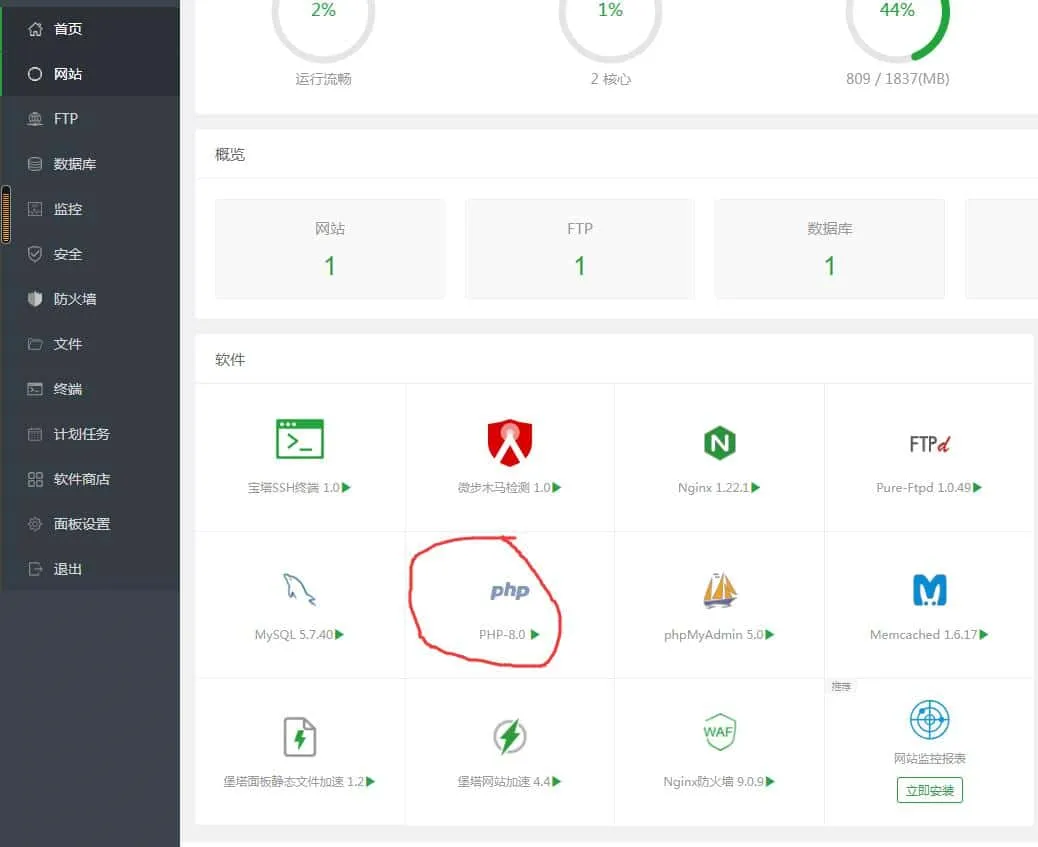
Task: Click the arrow next to Nginx 1.22.1
Action: pos(756,487)
